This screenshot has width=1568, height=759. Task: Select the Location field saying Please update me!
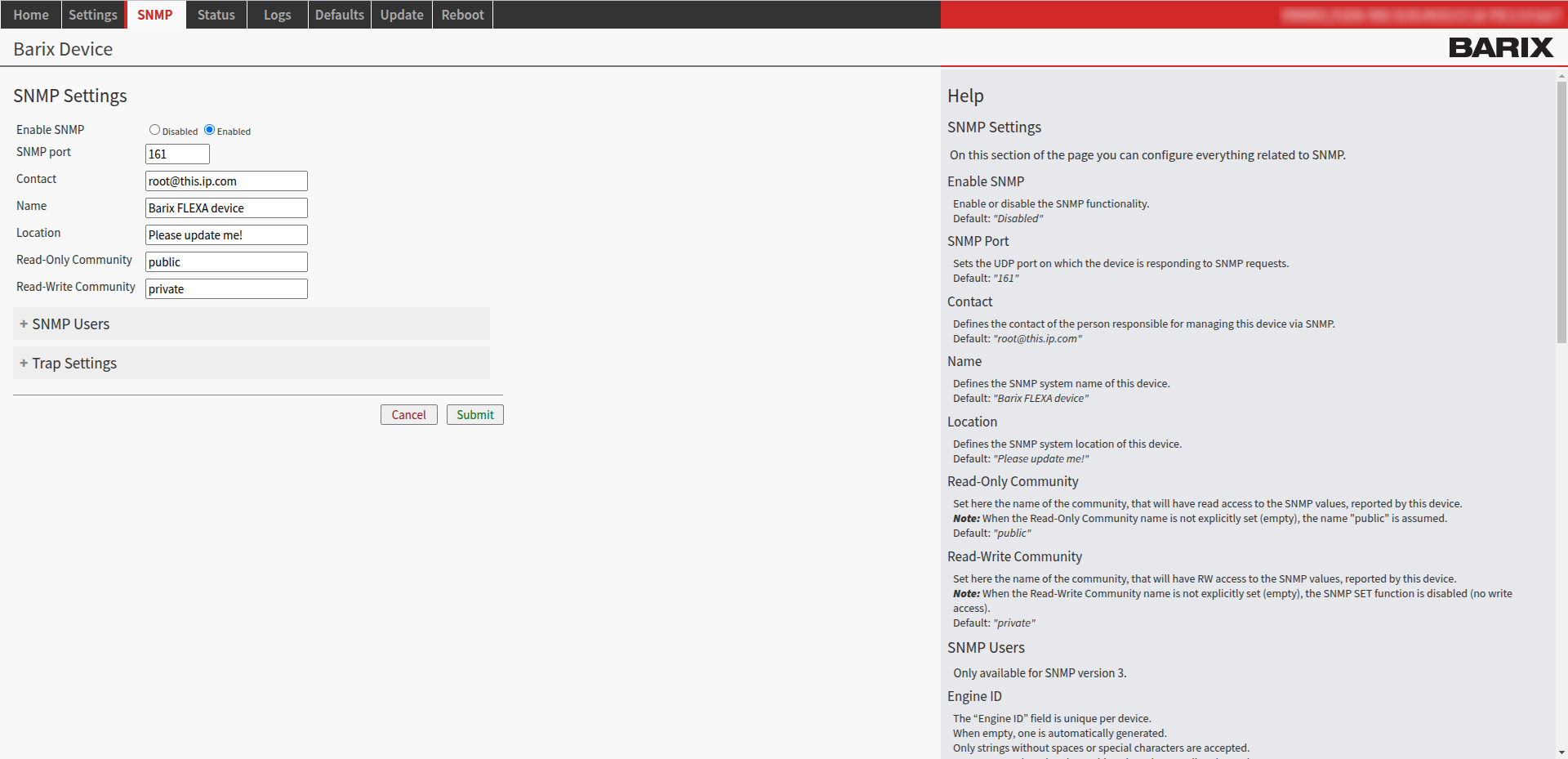(x=226, y=234)
